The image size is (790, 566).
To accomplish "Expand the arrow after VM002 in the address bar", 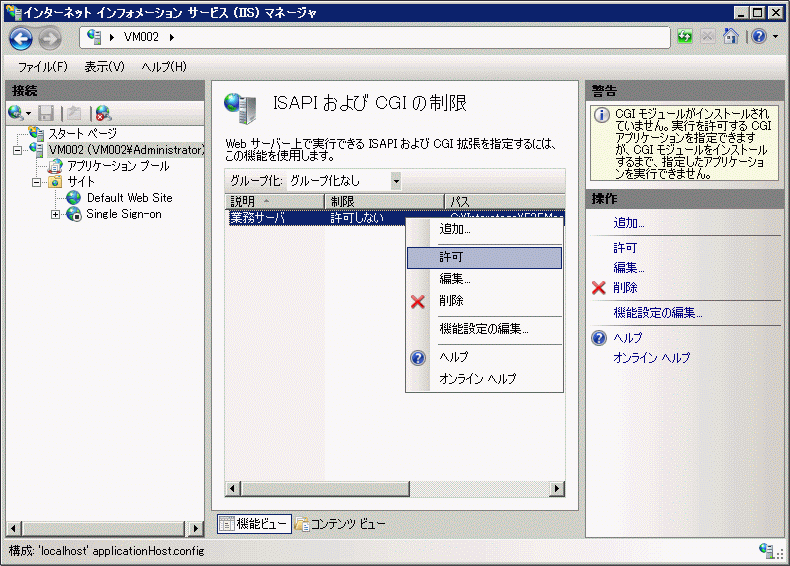I will [171, 37].
